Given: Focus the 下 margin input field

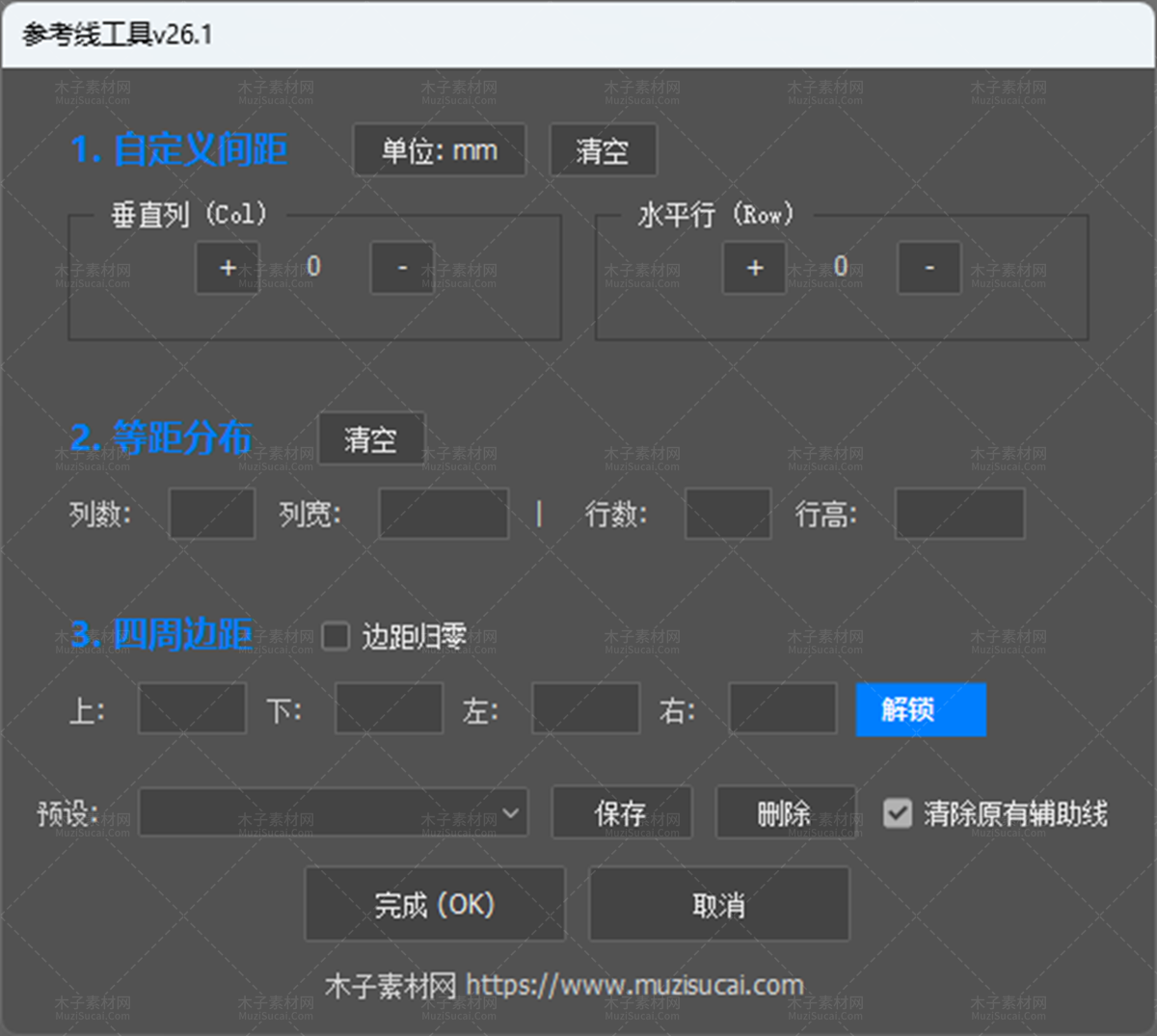Looking at the screenshot, I should pos(389,709).
